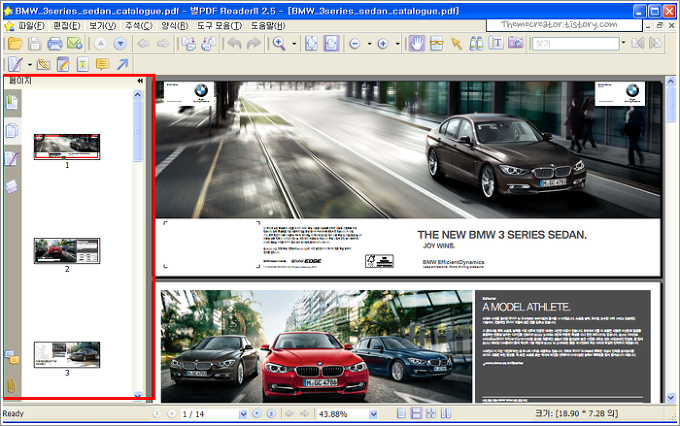The image size is (680, 426).
Task: Click the Fit Width icon
Action: click(331, 43)
